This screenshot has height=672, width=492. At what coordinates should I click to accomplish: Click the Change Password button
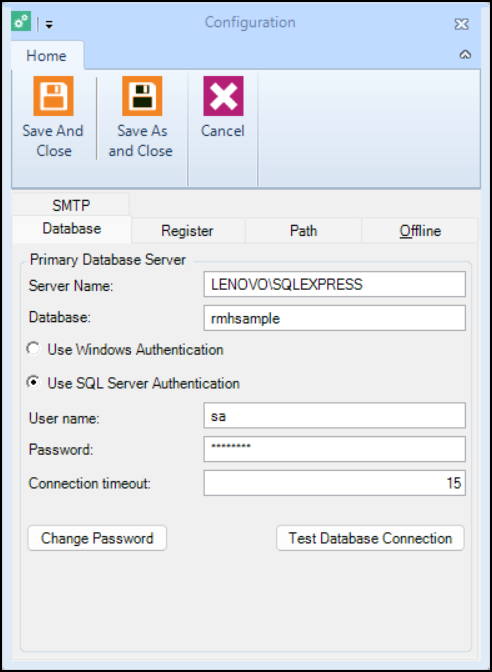click(97, 538)
